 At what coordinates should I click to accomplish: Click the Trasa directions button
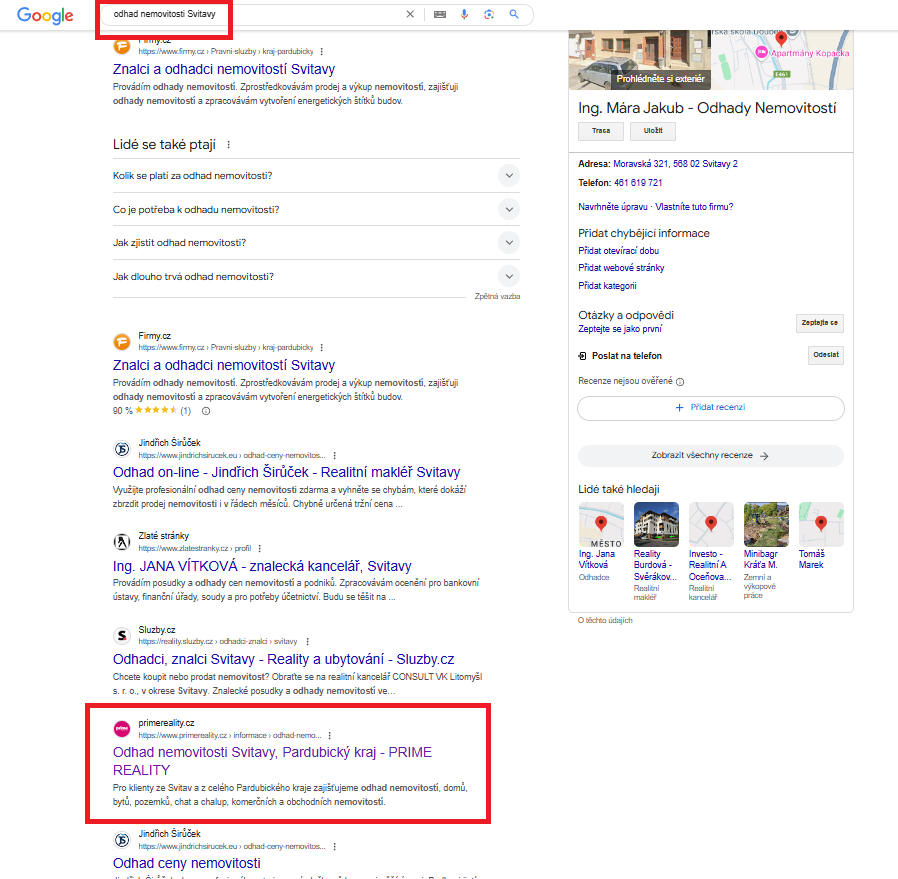[x=601, y=131]
